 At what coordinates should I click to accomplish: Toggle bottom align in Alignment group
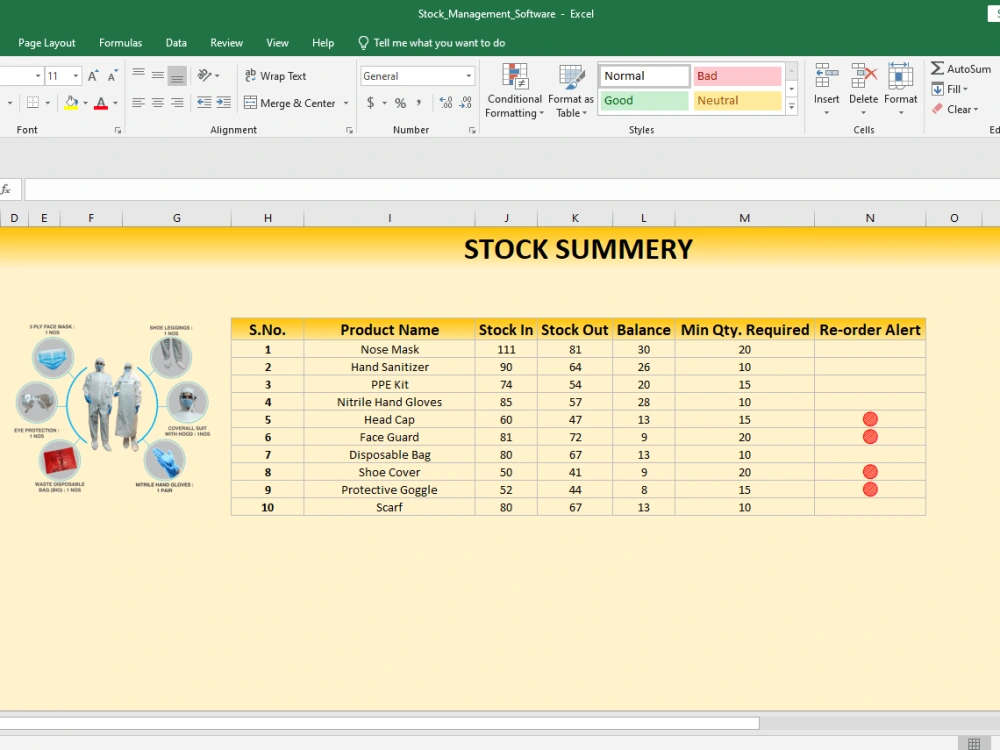pyautogui.click(x=177, y=75)
